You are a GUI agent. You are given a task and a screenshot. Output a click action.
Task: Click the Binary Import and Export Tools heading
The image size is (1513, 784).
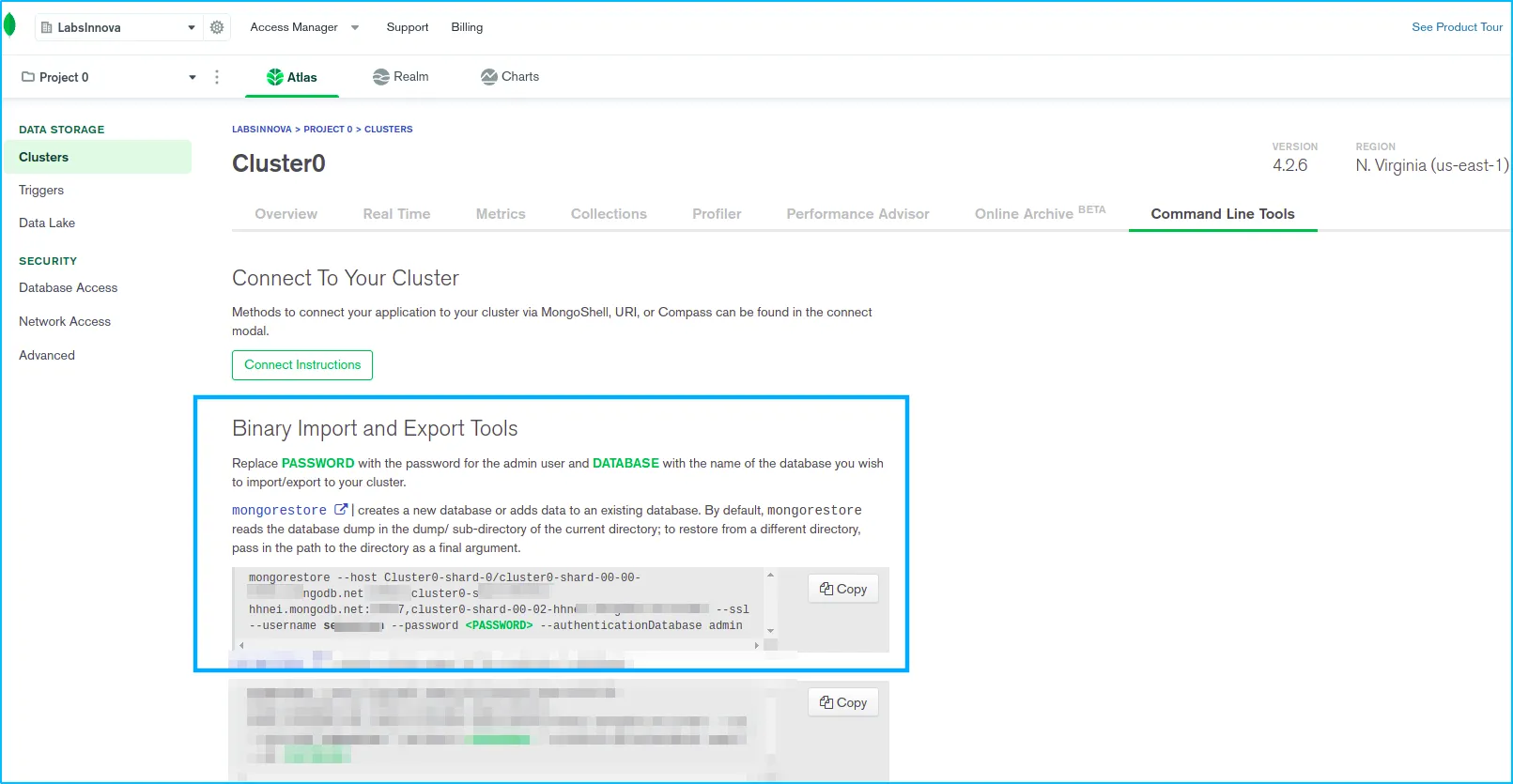click(x=375, y=428)
